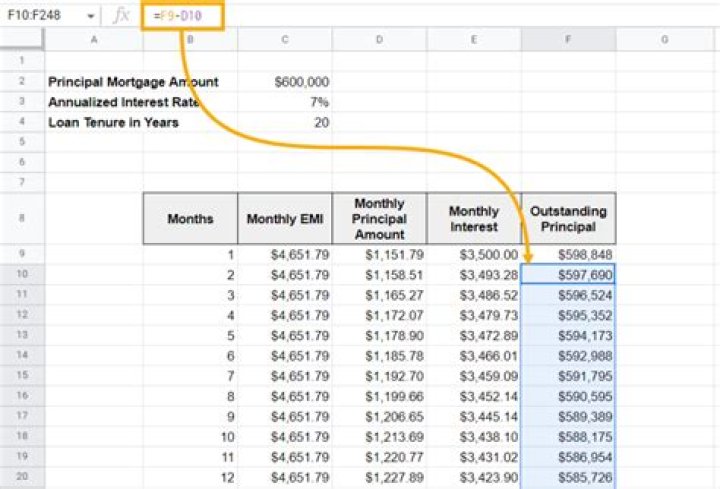Select the $1,192.70 cell
The image size is (720, 489).
point(379,376)
